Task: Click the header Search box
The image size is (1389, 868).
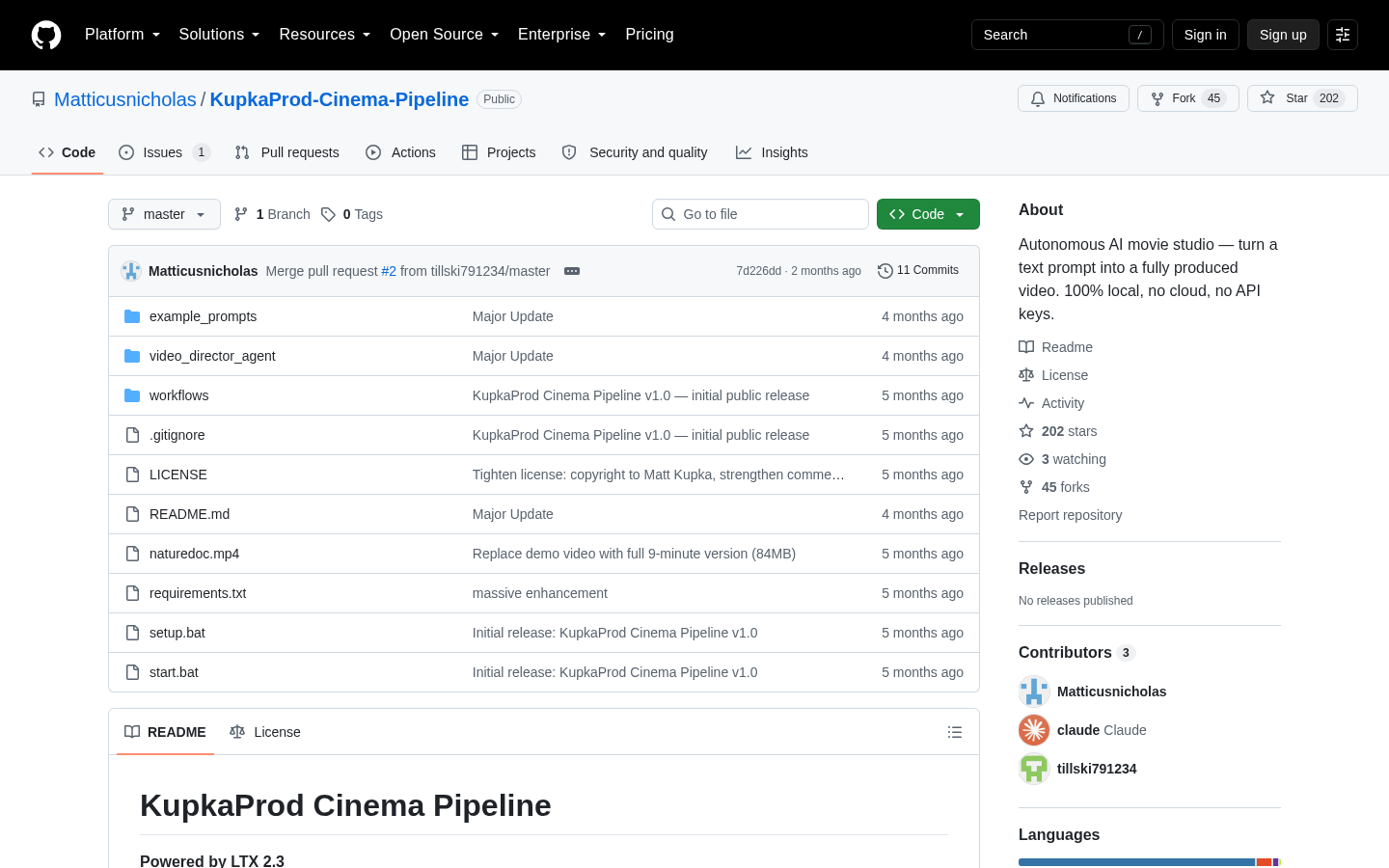Action: coord(1068,35)
